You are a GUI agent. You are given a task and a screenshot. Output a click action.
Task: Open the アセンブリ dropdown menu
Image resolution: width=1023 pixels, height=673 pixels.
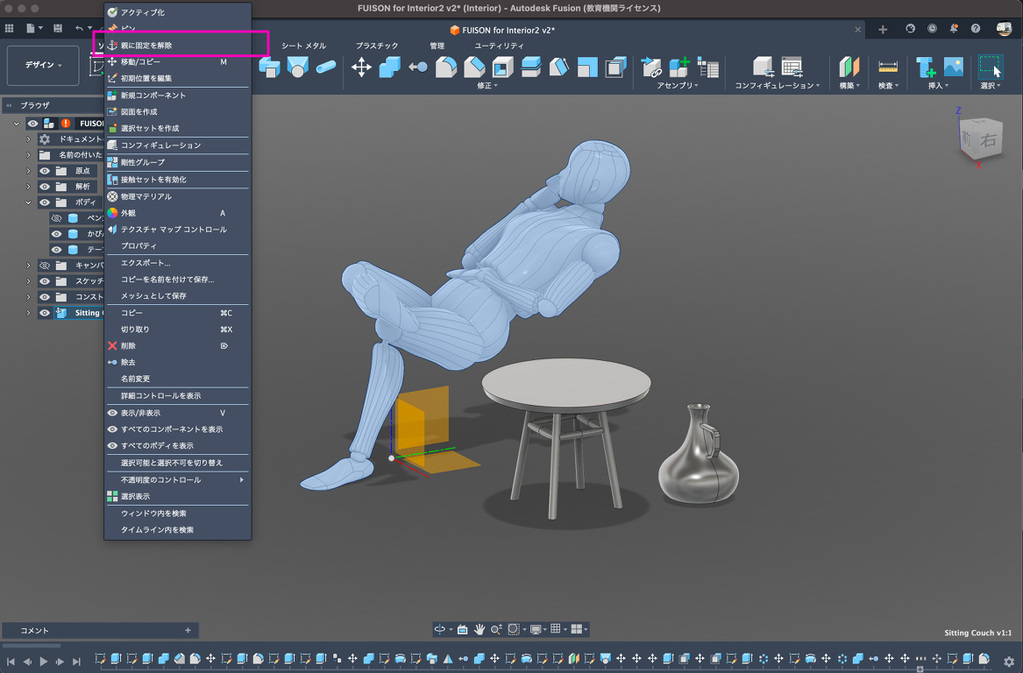coord(677,86)
